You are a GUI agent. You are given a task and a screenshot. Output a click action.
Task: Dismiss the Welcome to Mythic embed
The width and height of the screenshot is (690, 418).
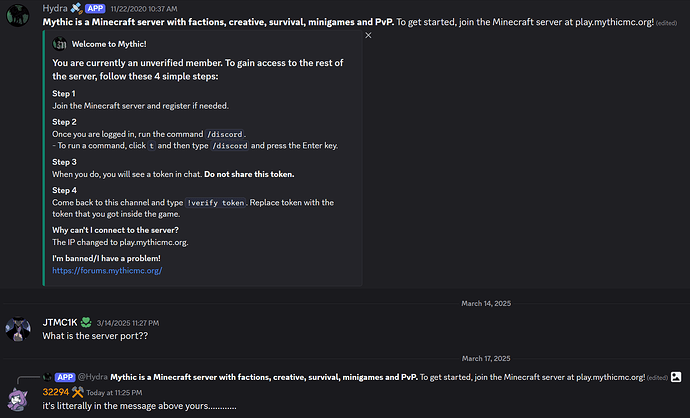pos(368,35)
